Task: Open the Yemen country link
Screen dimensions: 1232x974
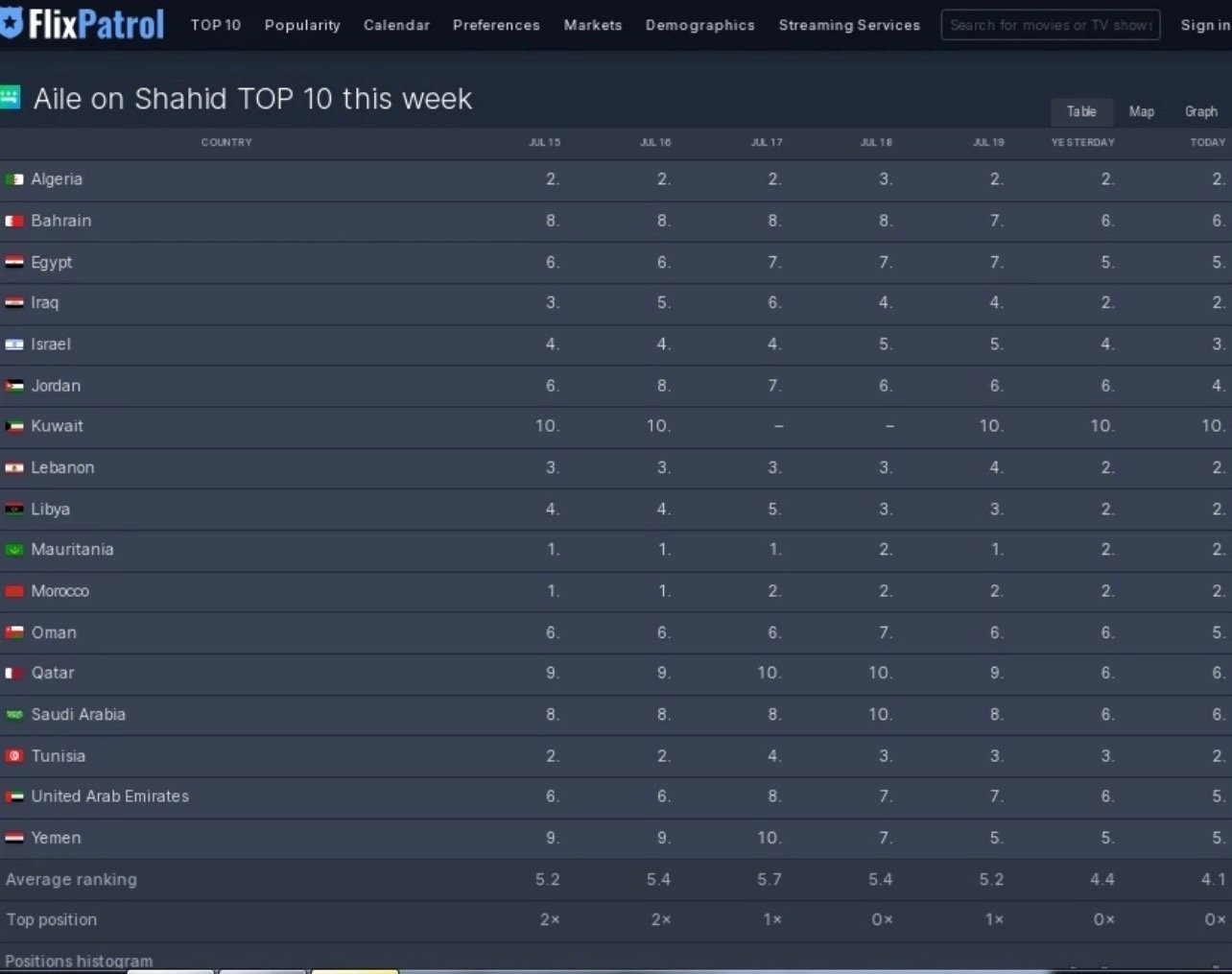Action: pyautogui.click(x=57, y=838)
